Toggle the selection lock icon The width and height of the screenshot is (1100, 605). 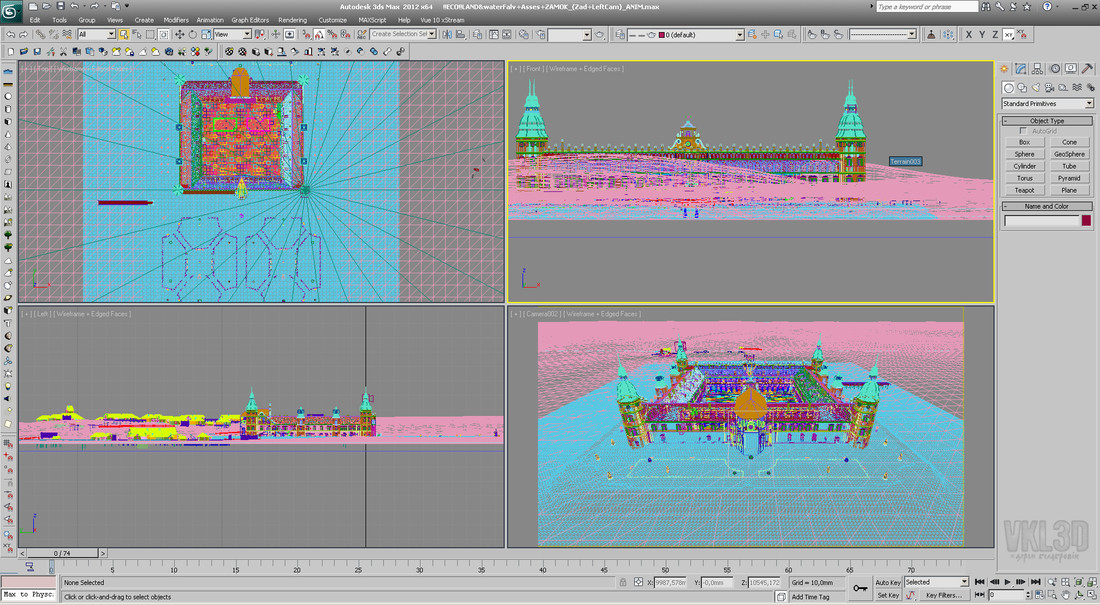click(623, 582)
